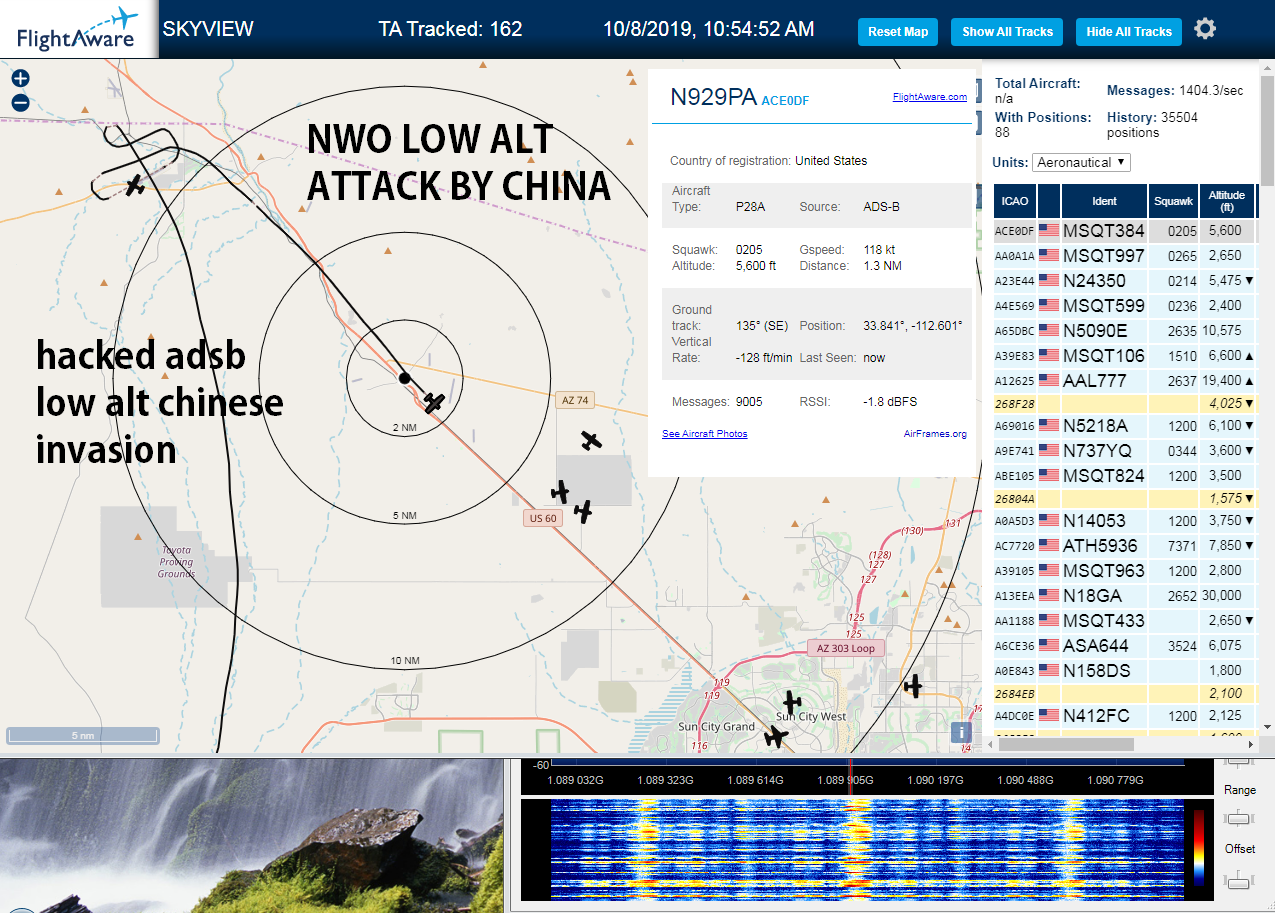Select the MSQT433 aircraft row
The image size is (1275, 913).
(1124, 621)
